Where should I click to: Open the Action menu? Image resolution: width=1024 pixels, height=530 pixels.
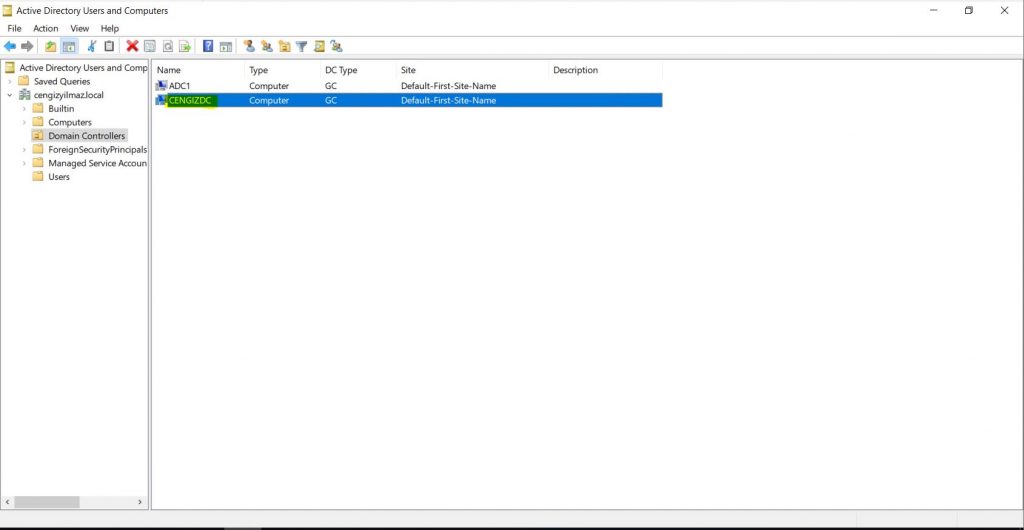tap(46, 28)
